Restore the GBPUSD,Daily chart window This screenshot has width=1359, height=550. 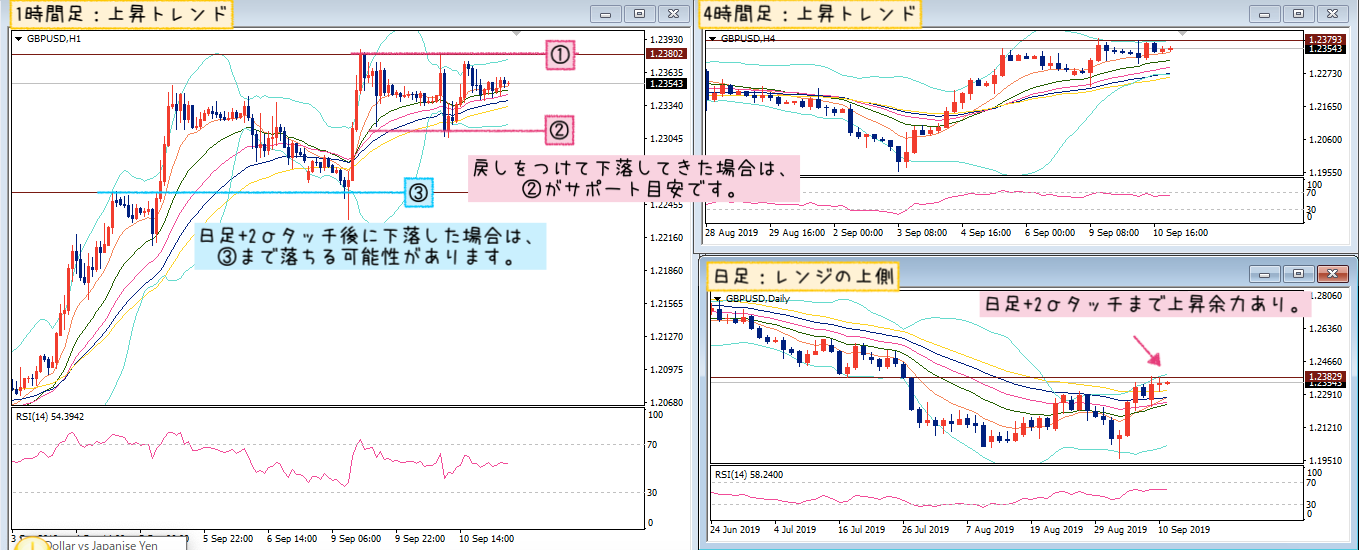[x=1298, y=273]
